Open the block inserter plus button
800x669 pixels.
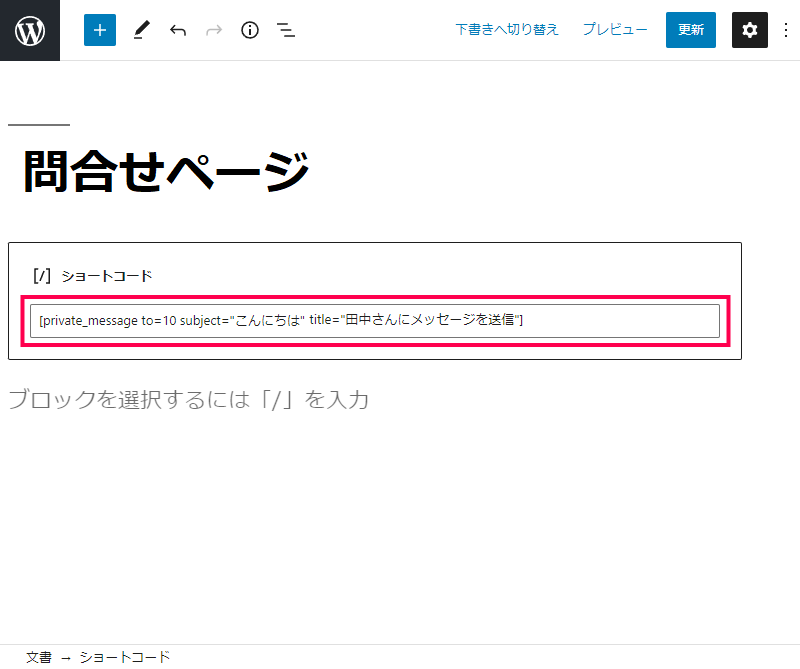(x=100, y=30)
